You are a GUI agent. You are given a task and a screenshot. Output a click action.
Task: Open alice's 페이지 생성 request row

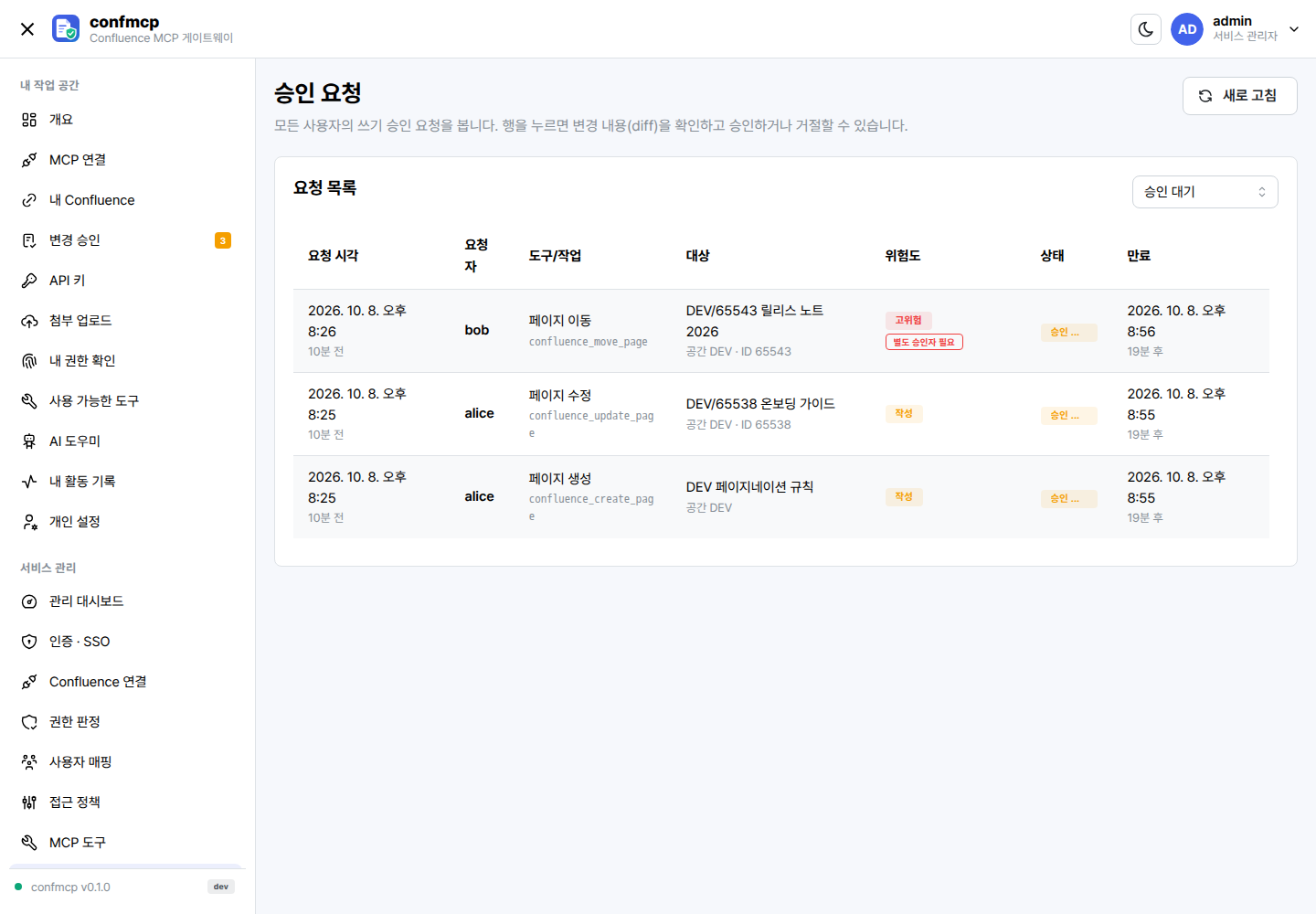(x=781, y=497)
